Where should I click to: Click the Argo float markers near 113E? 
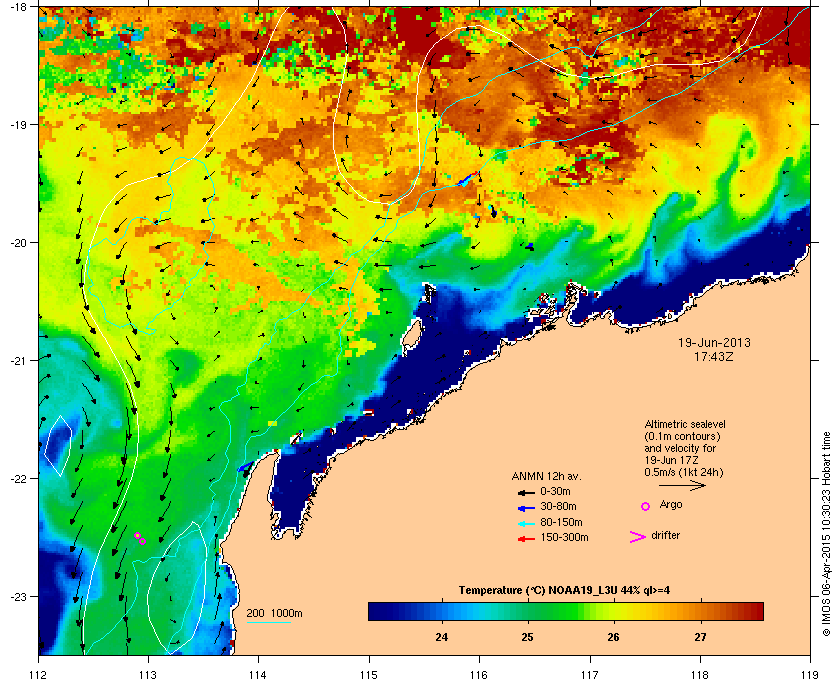pyautogui.click(x=140, y=539)
